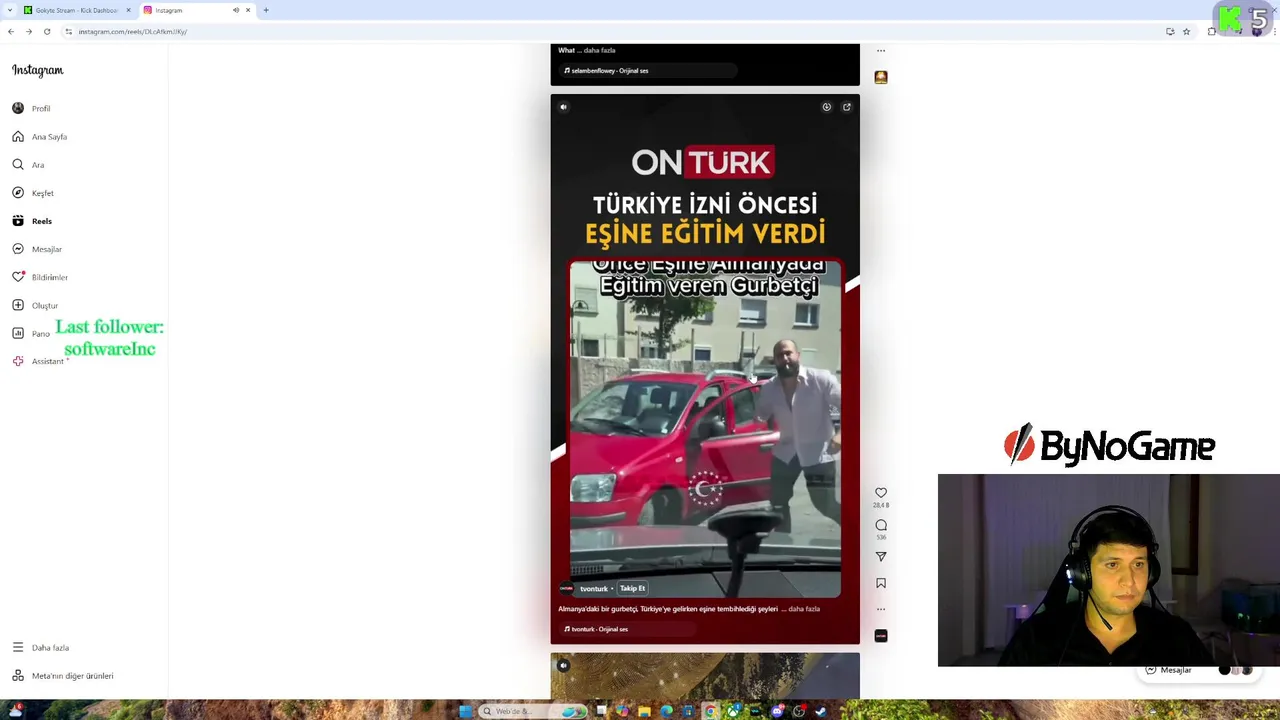Toggle sound on the next reel below
Screen dimensions: 1280x720
coord(563,665)
